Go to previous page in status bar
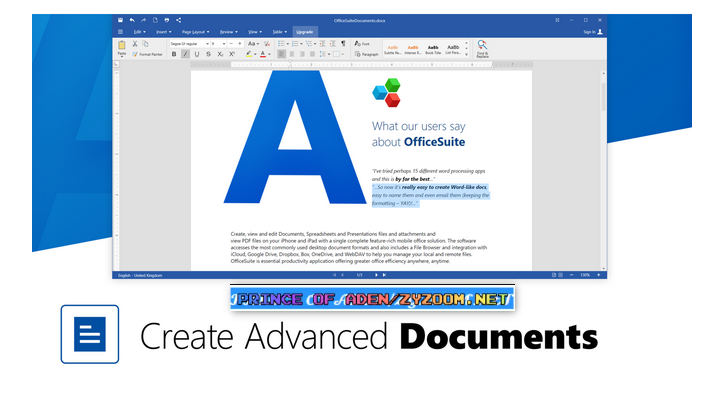This screenshot has height=394, width=709. (x=343, y=275)
